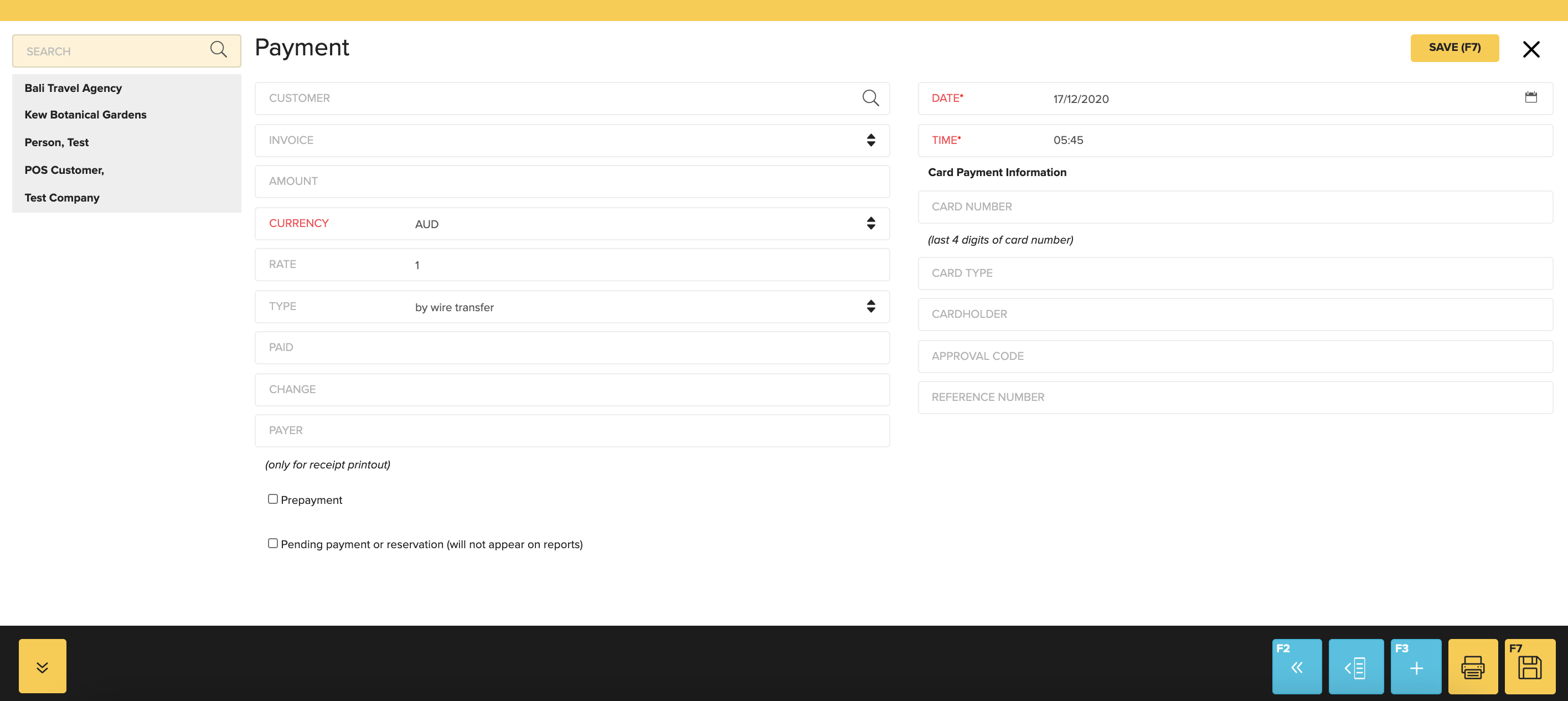
Task: Go back with the F2 button
Action: (1297, 666)
